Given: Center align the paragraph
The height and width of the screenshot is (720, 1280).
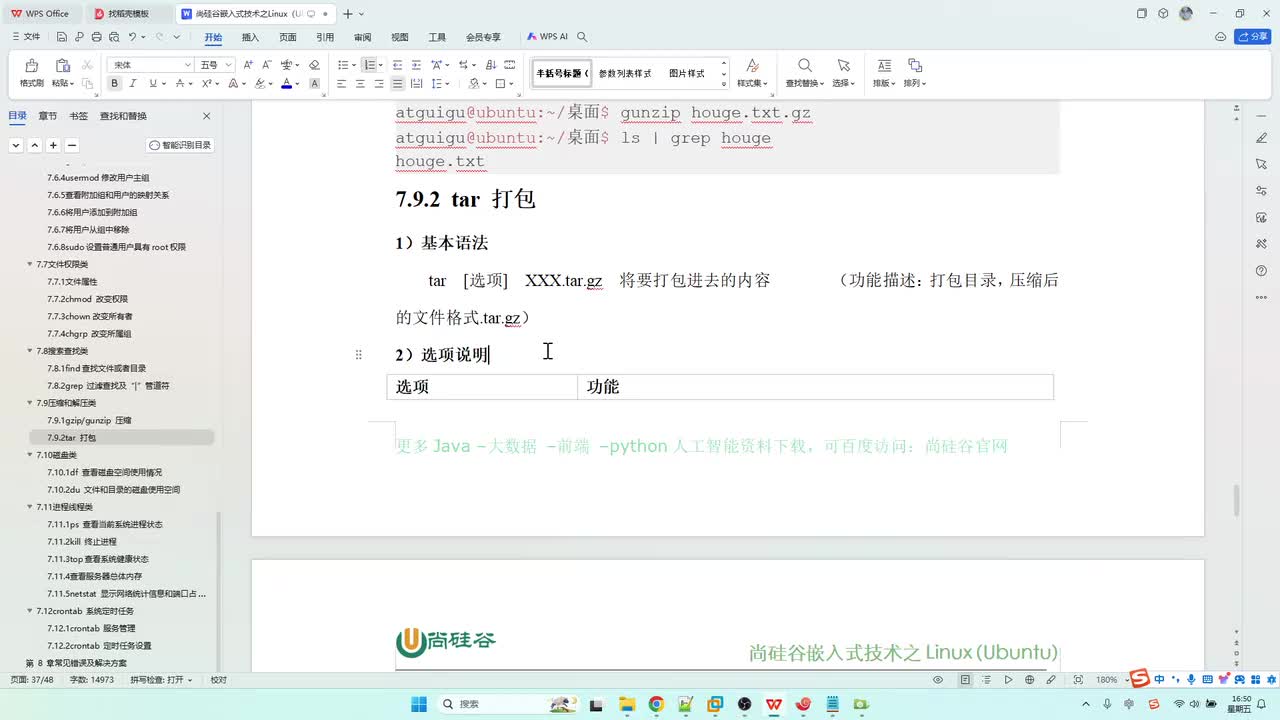Looking at the screenshot, I should (360, 84).
